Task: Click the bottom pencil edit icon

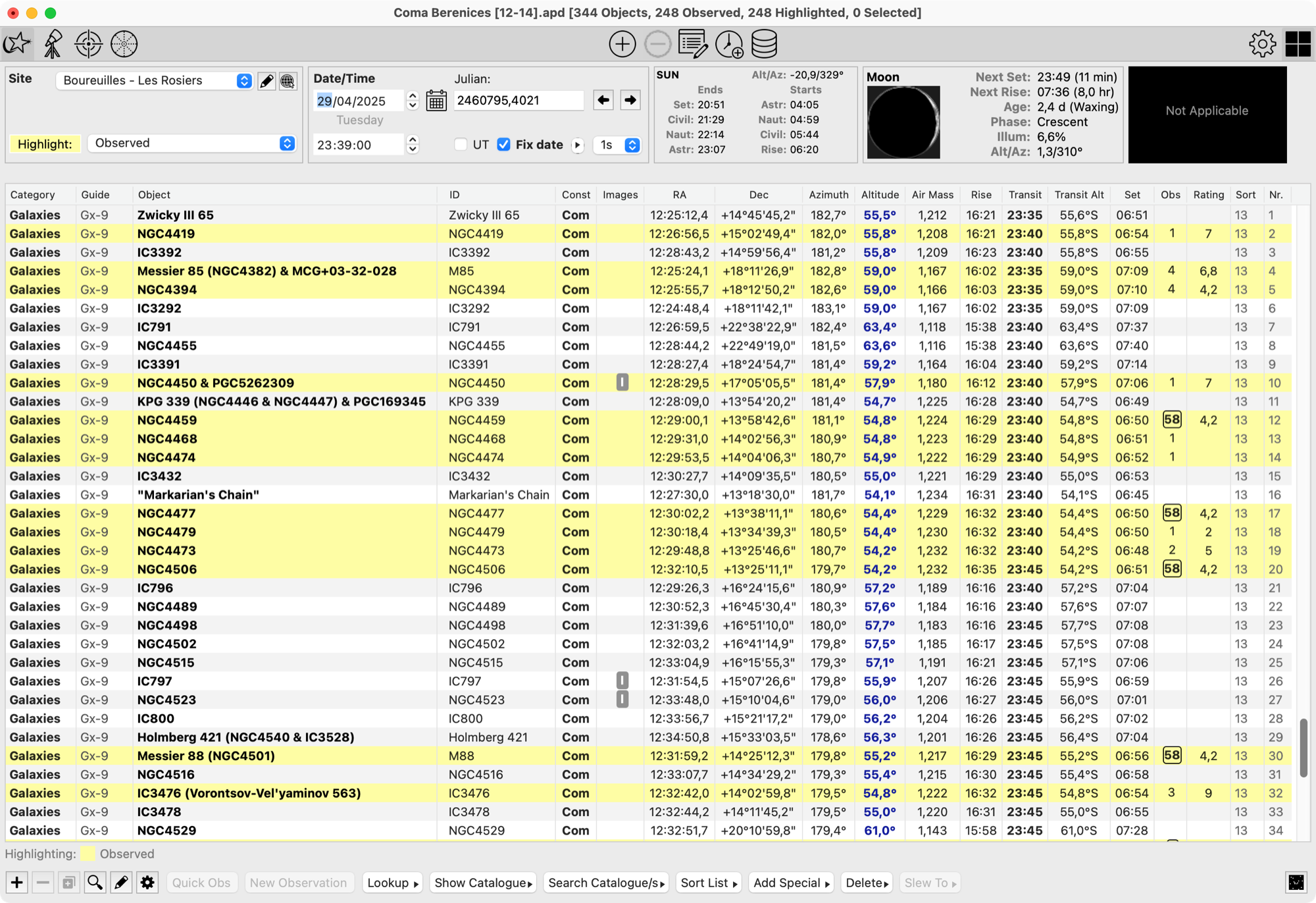Action: (x=121, y=883)
